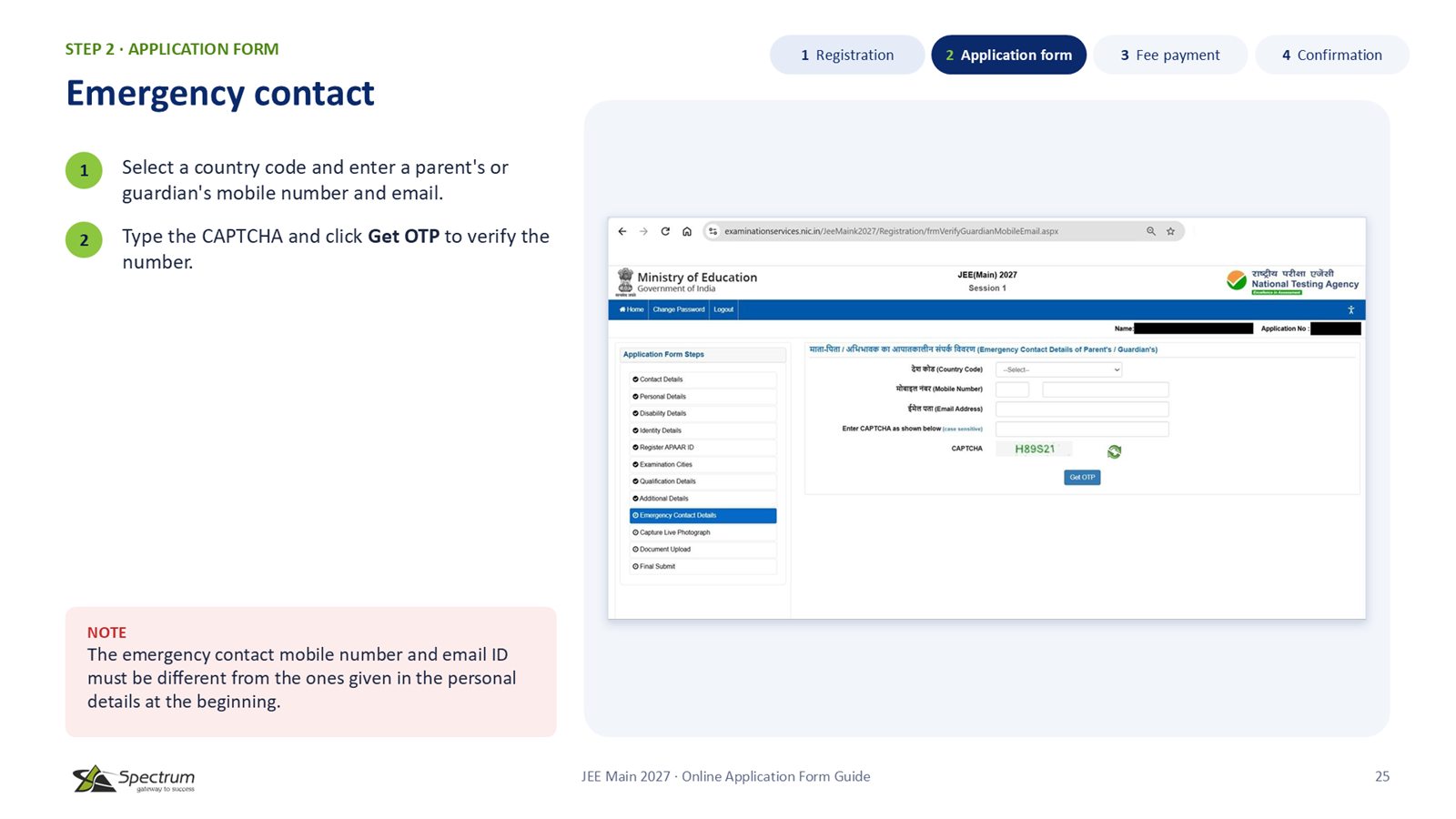The width and height of the screenshot is (1456, 819).
Task: Go to Disability Details step
Action: tap(703, 413)
